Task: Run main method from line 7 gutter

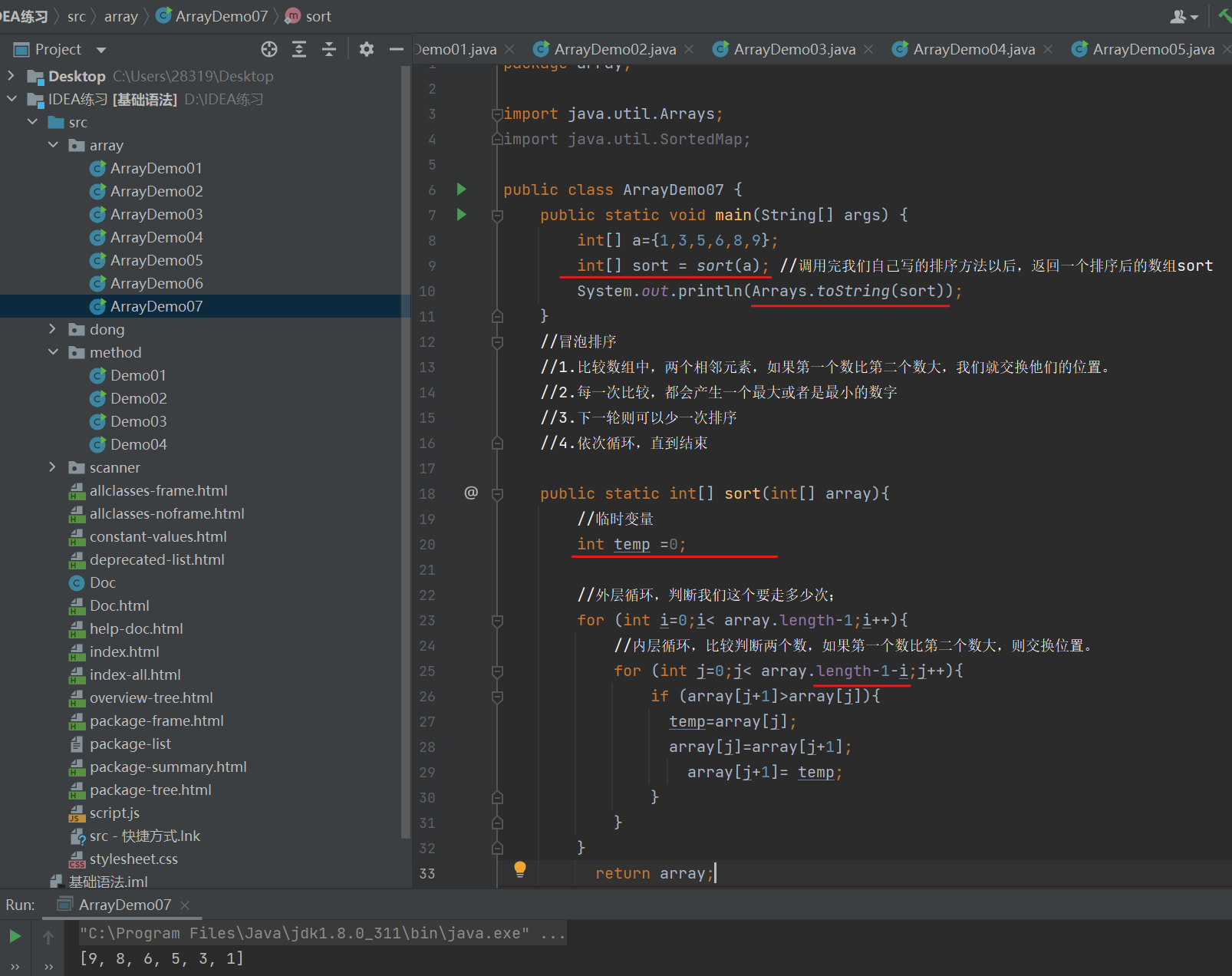Action: click(462, 215)
